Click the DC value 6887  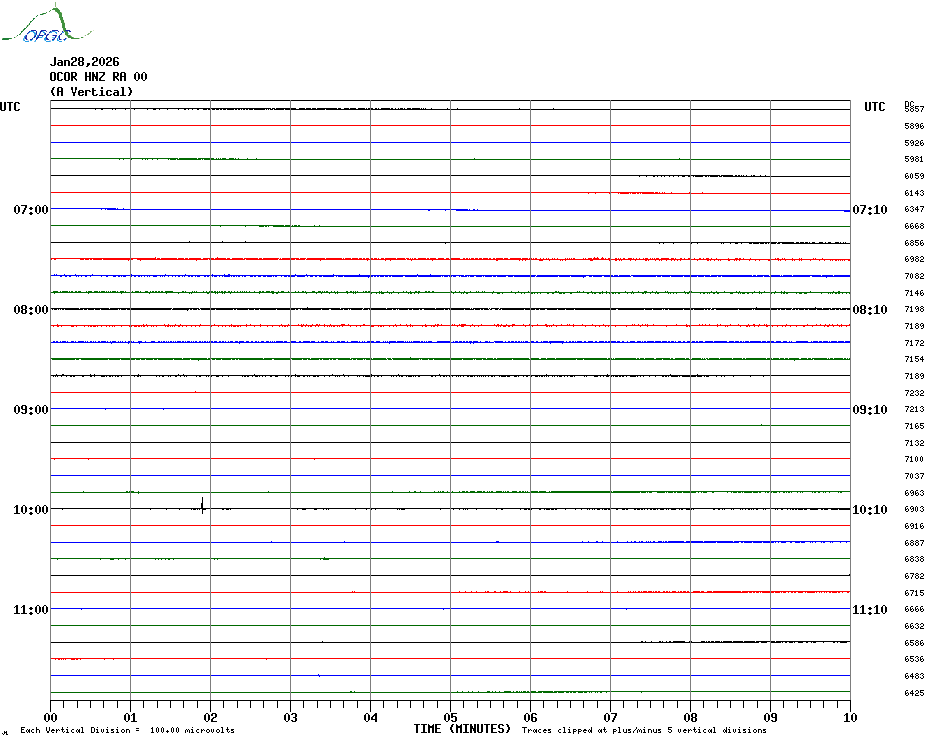(x=914, y=543)
